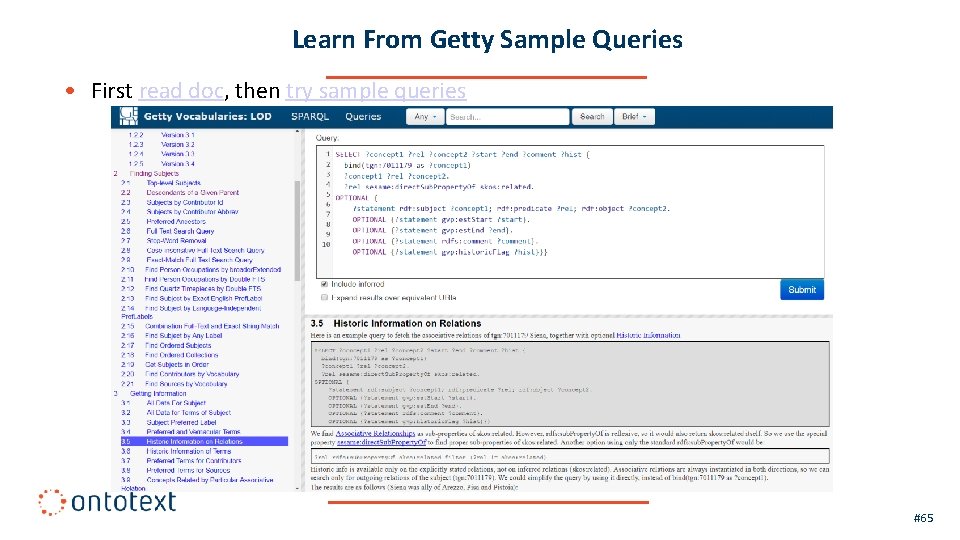Screen dimensions: 960x540
Task: Select highlighted 'Historic Information on Relations' entry
Action: (204, 441)
